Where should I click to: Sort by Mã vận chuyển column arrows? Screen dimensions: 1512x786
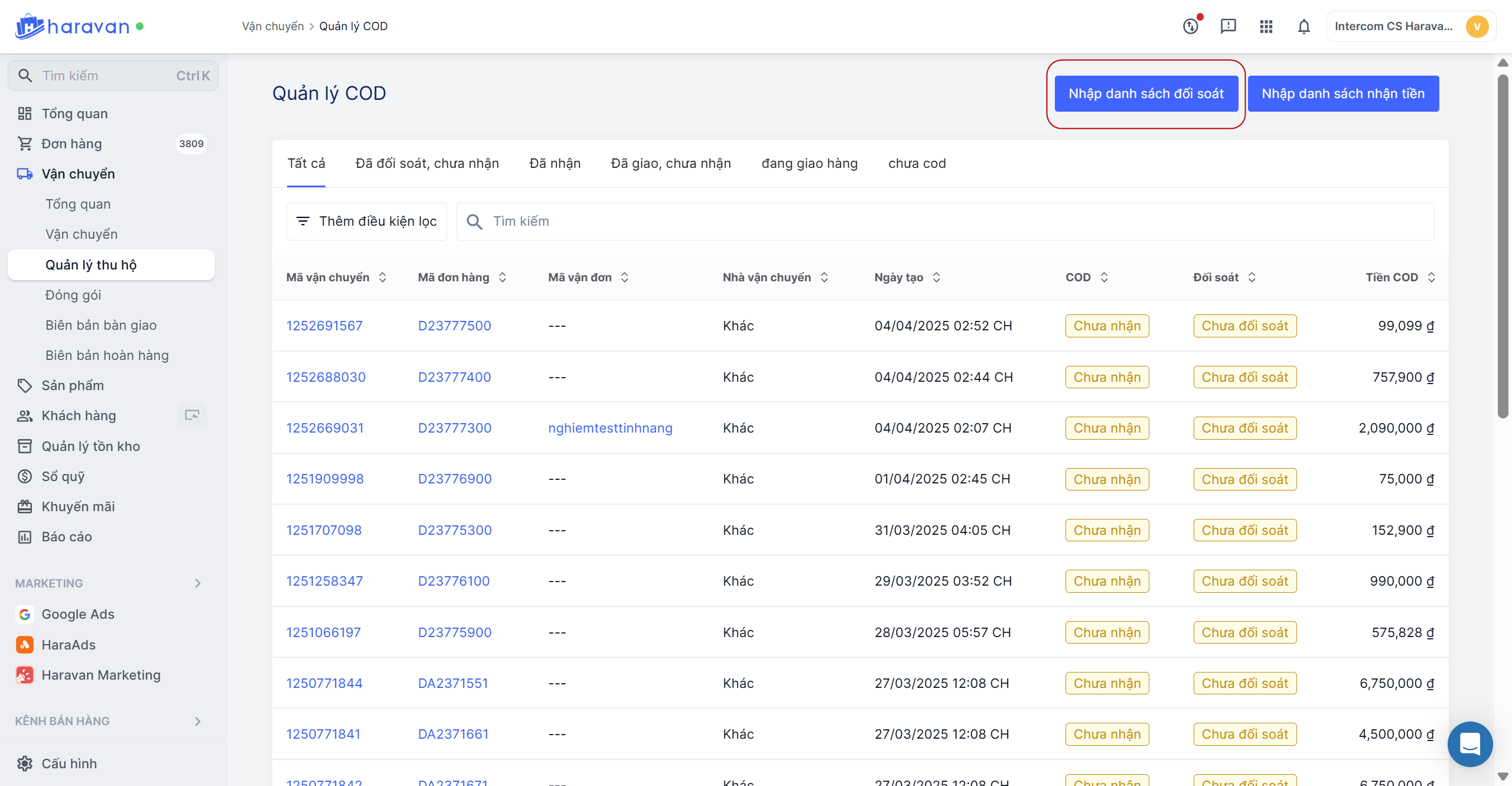383,277
